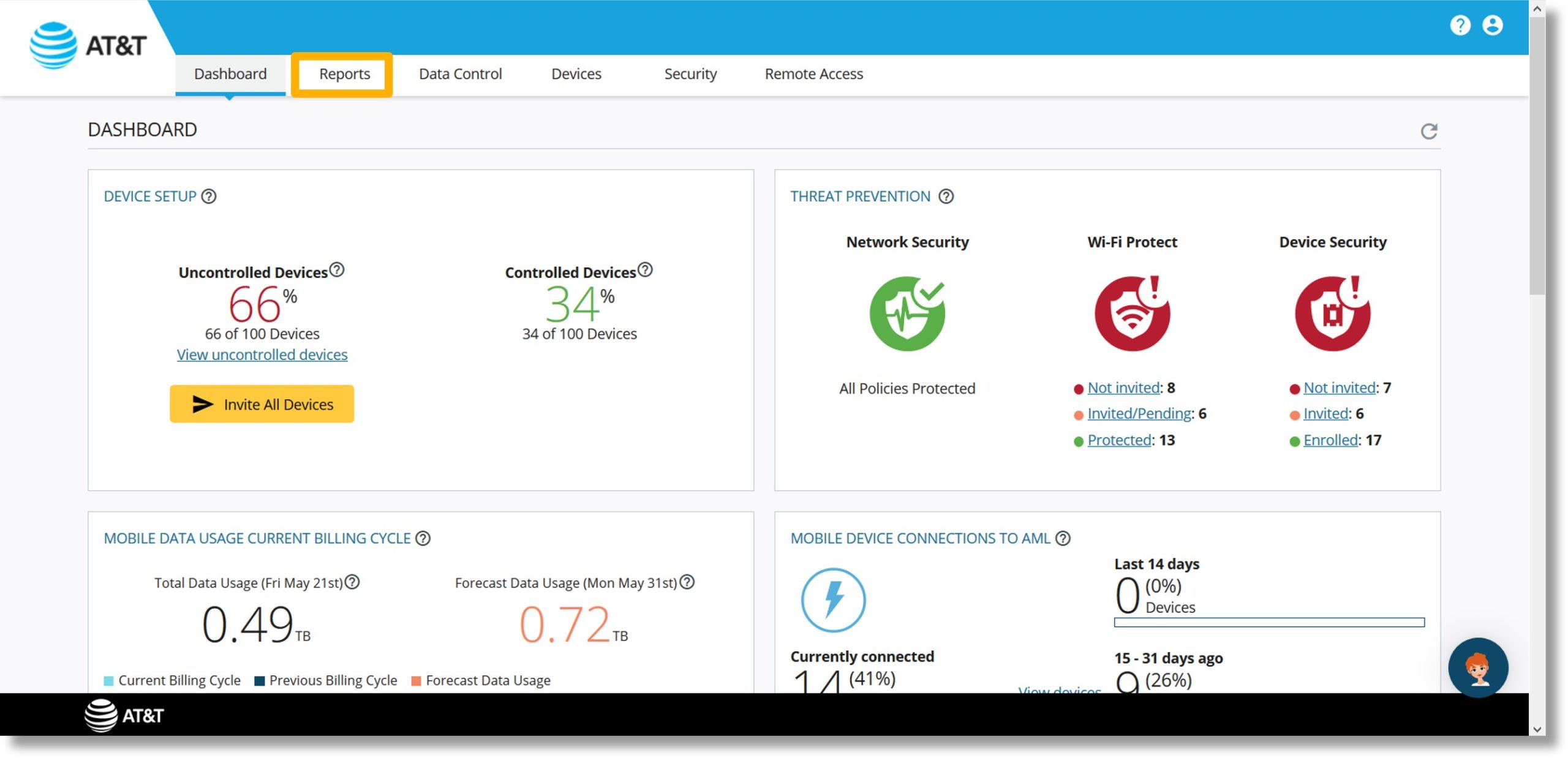
Task: Click the AT&T logo in the header
Action: click(x=88, y=45)
